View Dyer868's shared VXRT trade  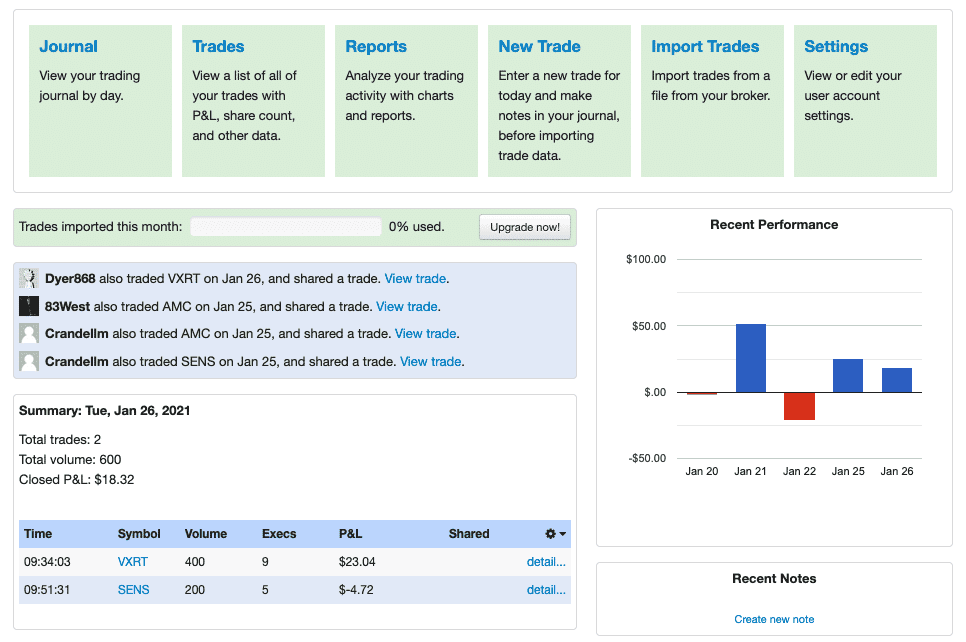[414, 278]
